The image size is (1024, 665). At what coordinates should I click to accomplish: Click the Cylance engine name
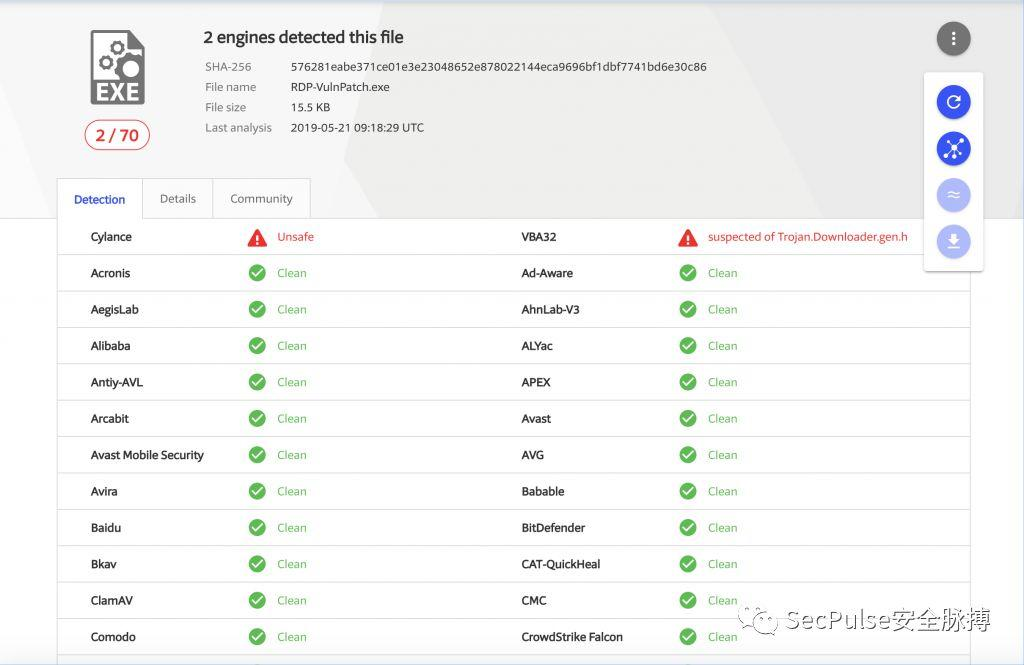(x=111, y=236)
